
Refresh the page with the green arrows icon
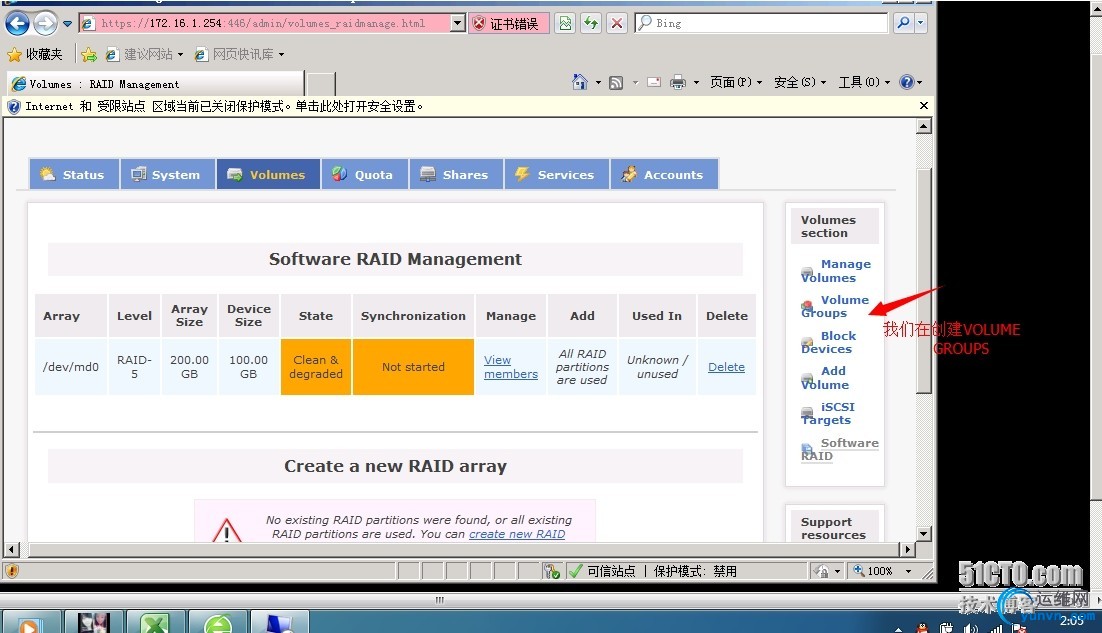(x=591, y=23)
